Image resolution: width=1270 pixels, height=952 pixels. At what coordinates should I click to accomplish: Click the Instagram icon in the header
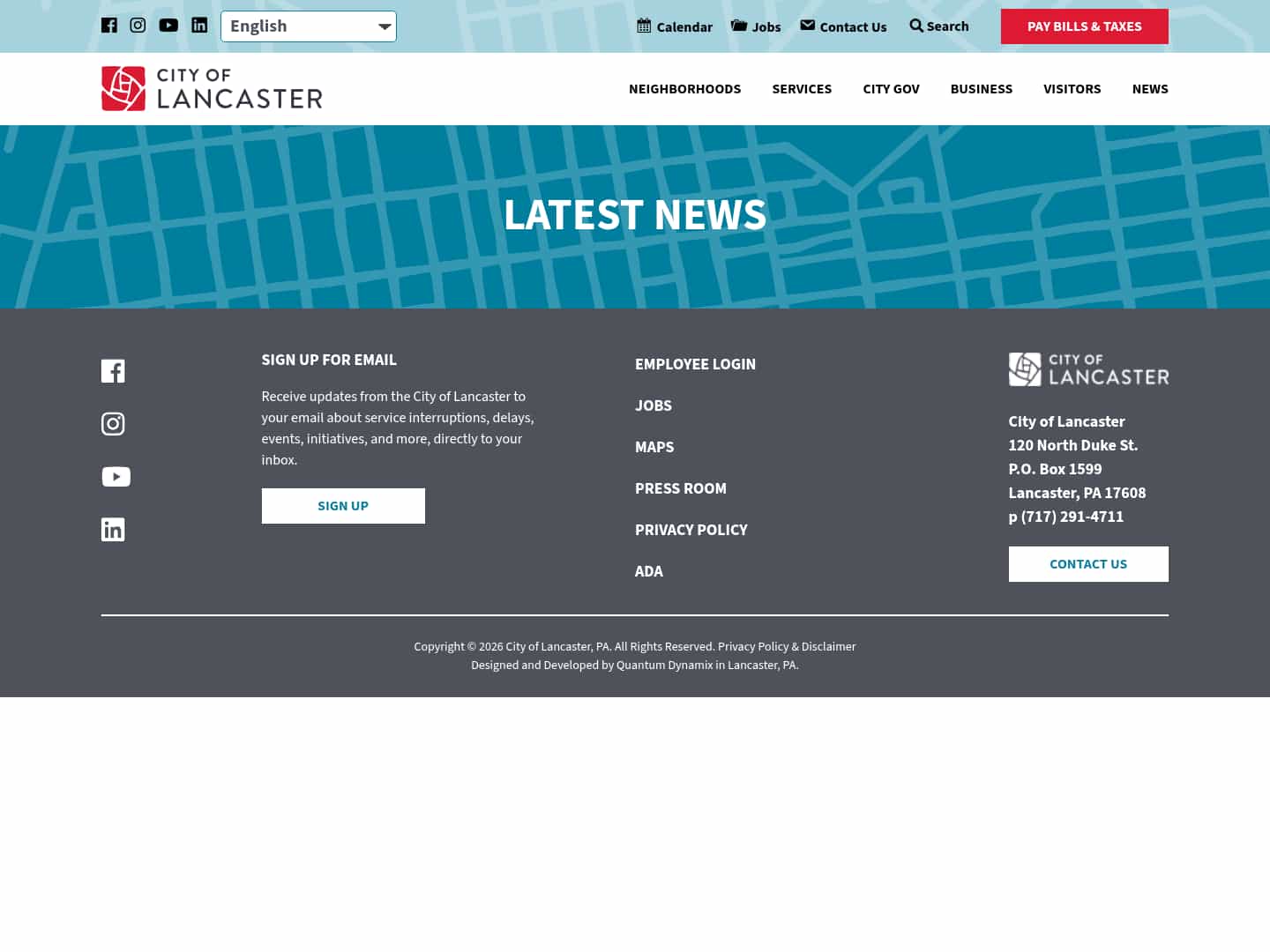coord(138,25)
